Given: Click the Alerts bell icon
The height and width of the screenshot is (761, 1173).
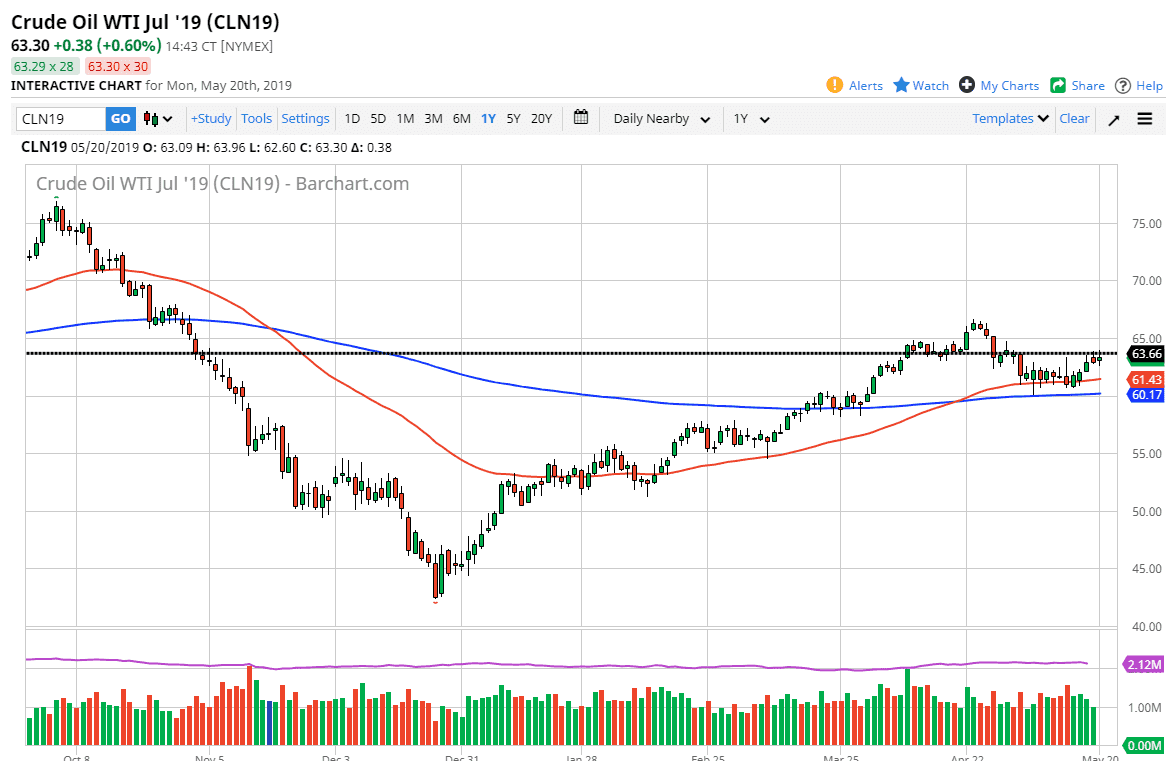Looking at the screenshot, I should coord(835,85).
